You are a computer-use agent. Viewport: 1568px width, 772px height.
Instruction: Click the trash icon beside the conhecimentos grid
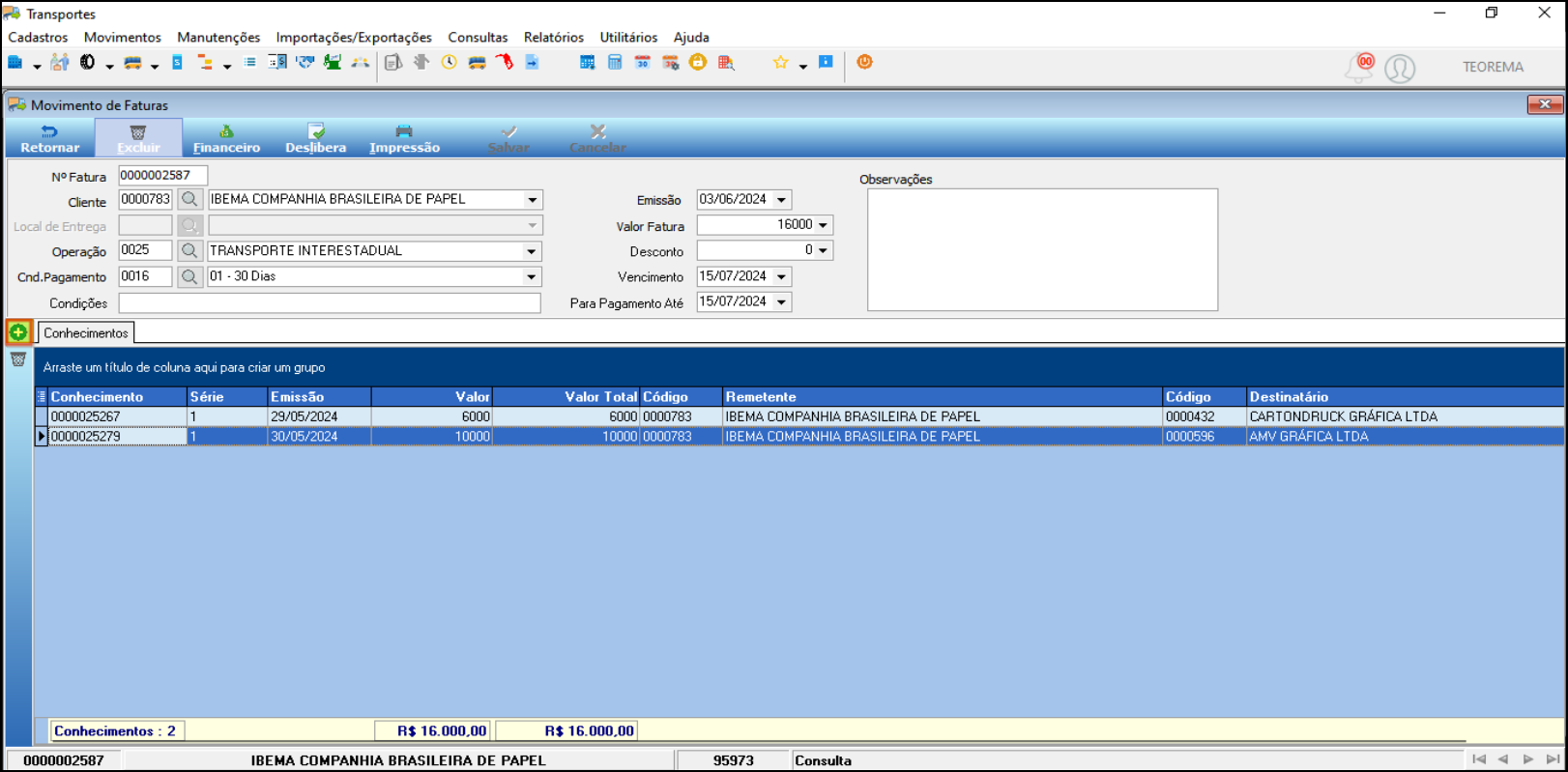pos(18,359)
